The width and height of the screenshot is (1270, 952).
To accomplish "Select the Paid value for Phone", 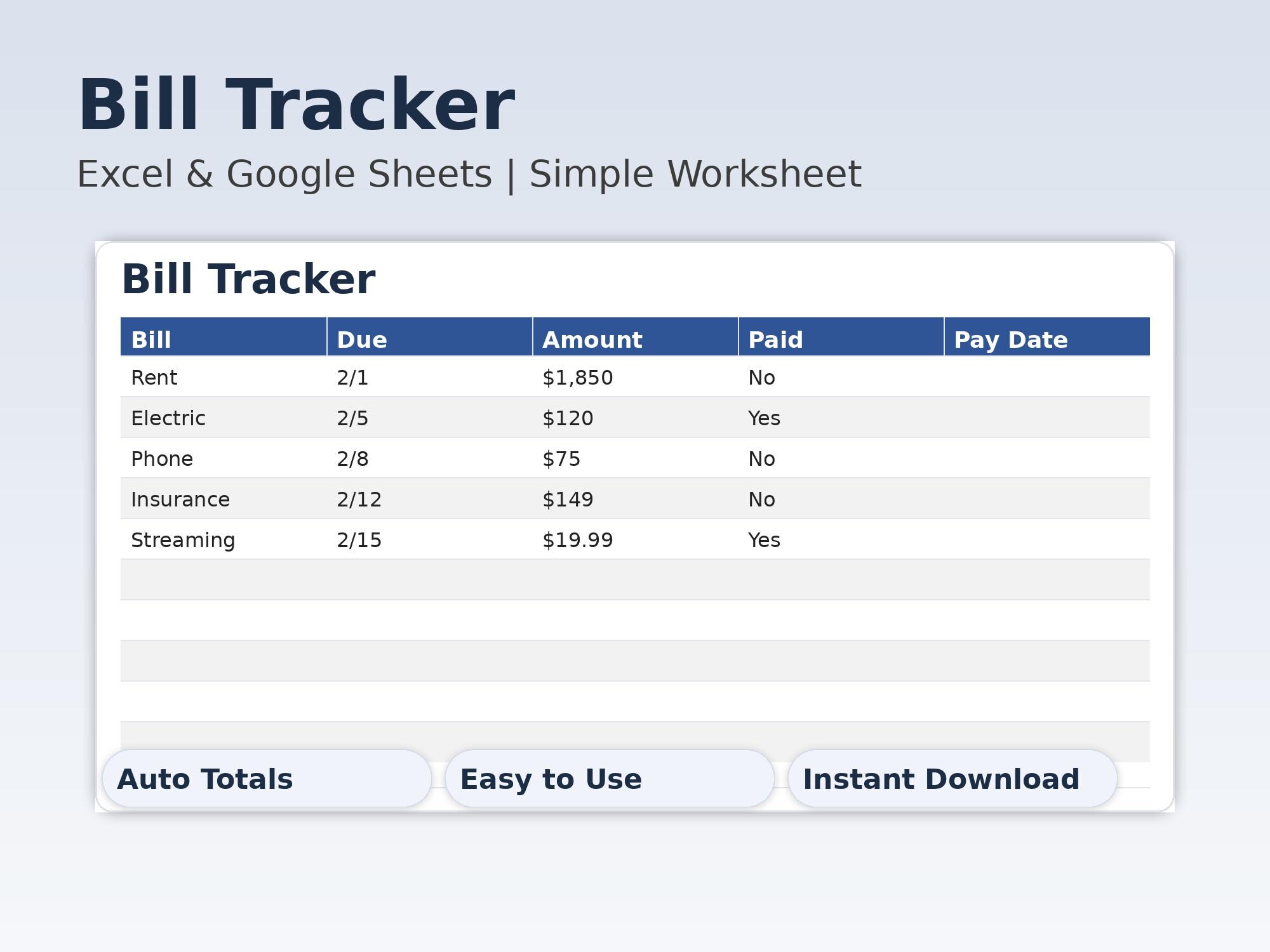I will [841, 458].
